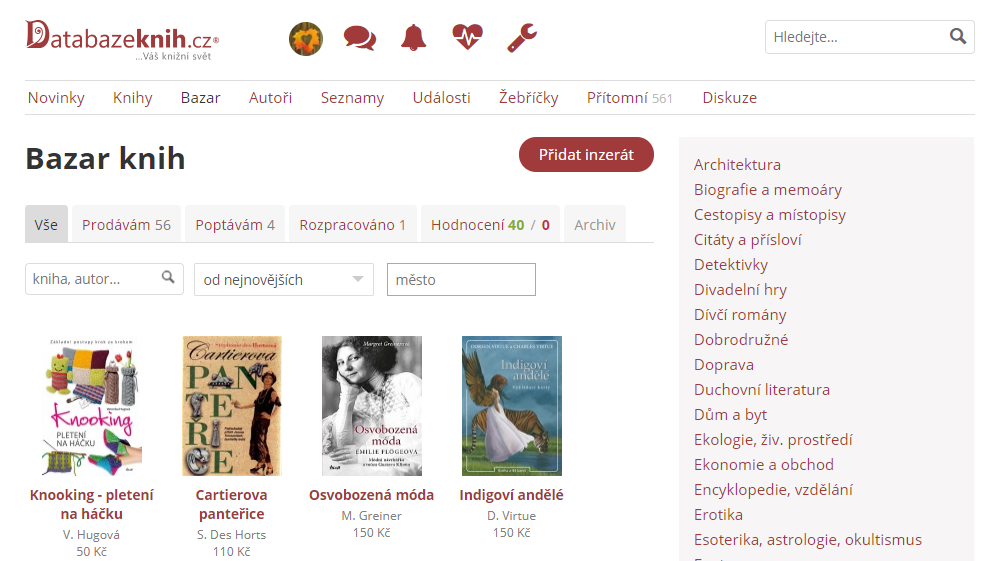Open the Indigoví andělé book cover
Screen dimensions: 999x561
pos(511,406)
